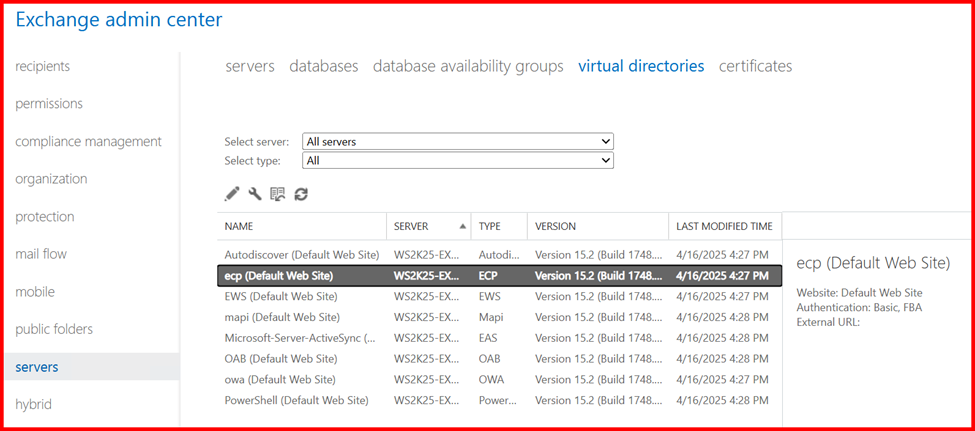Select the Autodiscover (Default Web Site) row

pyautogui.click(x=301, y=255)
